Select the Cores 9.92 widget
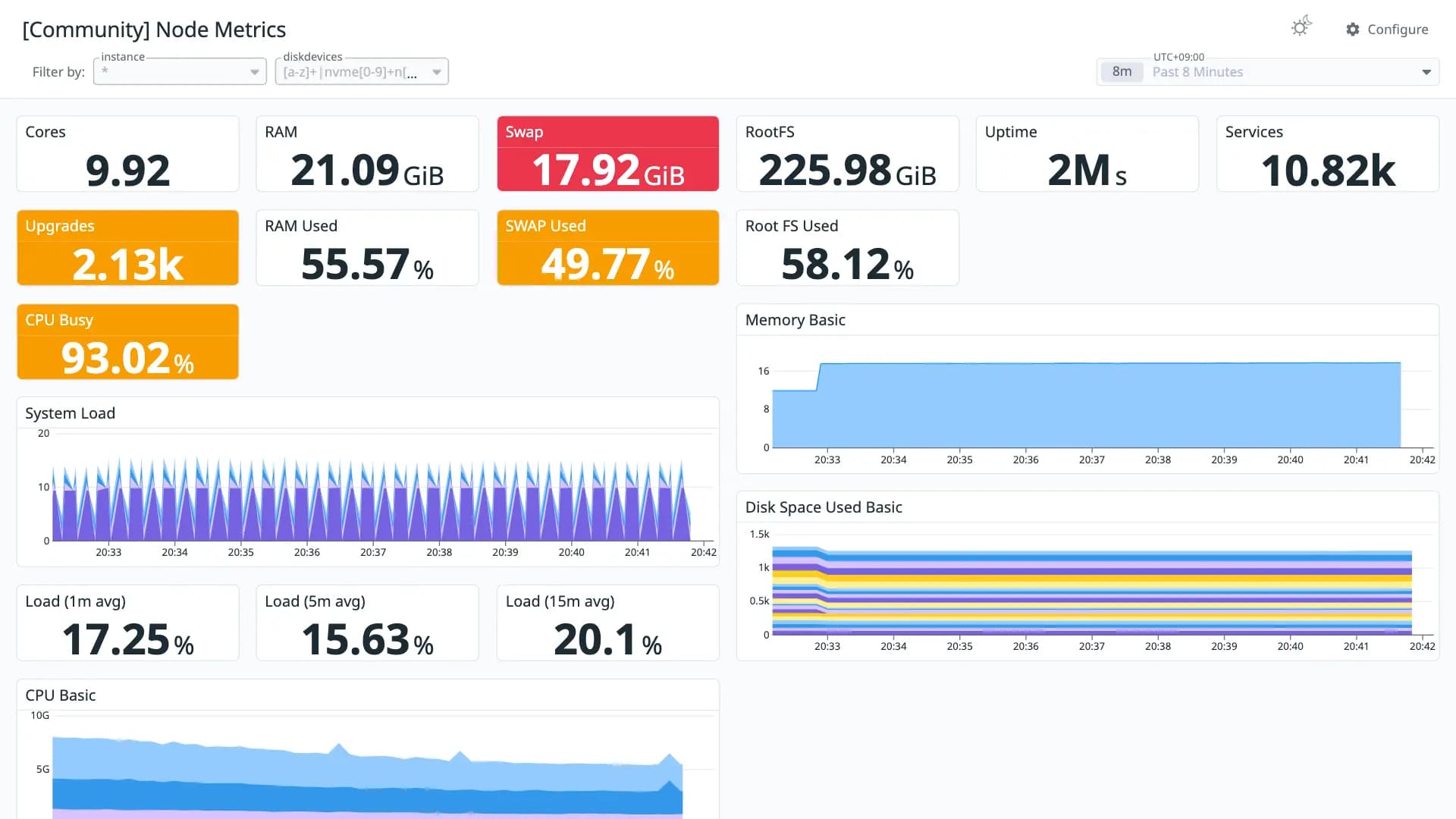 point(127,153)
